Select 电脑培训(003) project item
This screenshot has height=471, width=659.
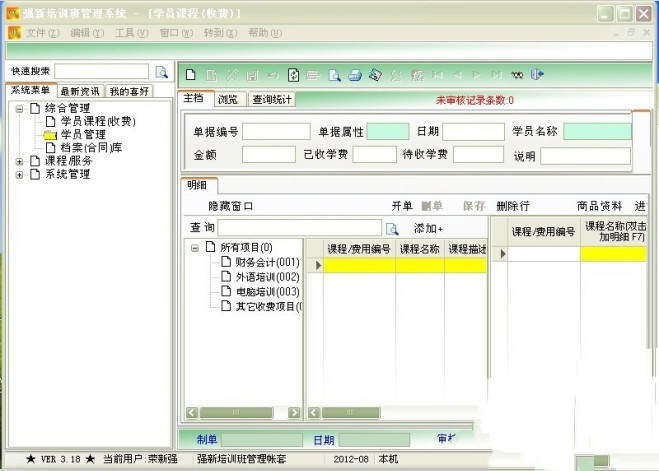tap(268, 292)
